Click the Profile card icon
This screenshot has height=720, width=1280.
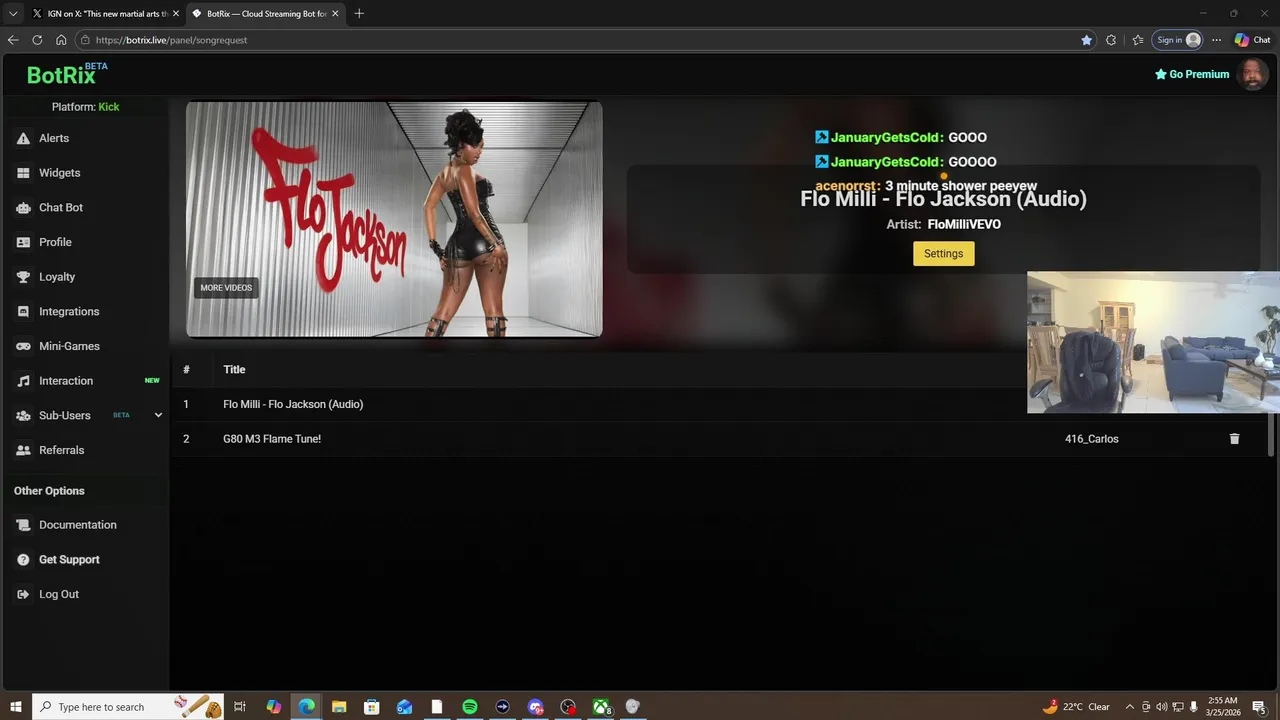pyautogui.click(x=23, y=242)
